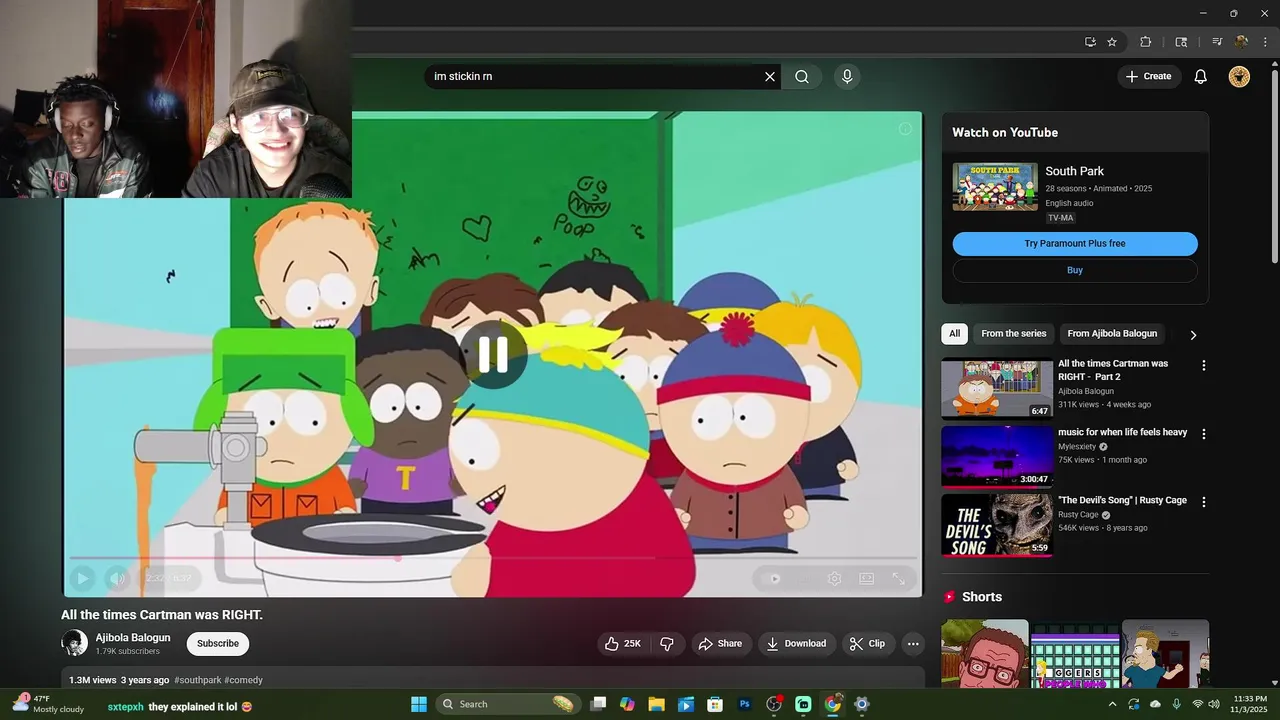Open options for music life feels heavy
Image resolution: width=1280 pixels, height=720 pixels.
point(1204,434)
